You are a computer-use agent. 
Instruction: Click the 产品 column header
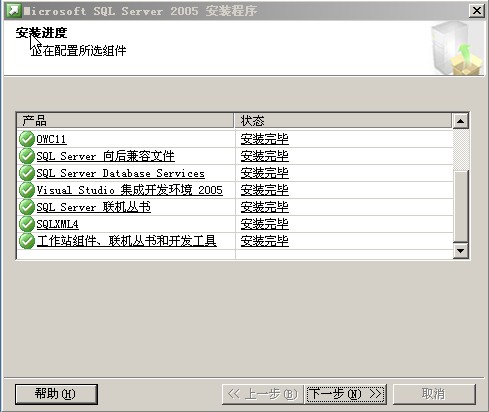(x=125, y=120)
